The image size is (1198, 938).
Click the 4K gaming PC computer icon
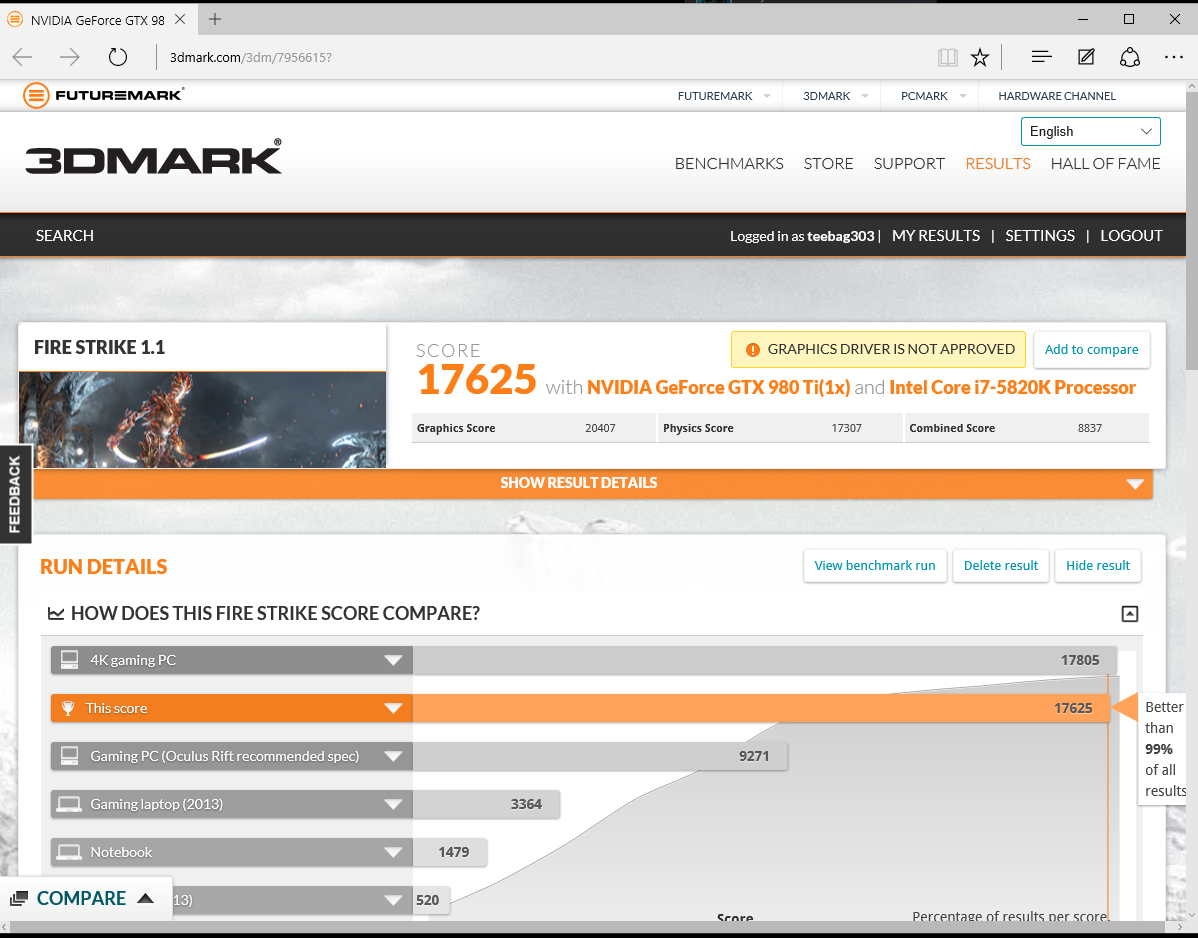pos(70,660)
